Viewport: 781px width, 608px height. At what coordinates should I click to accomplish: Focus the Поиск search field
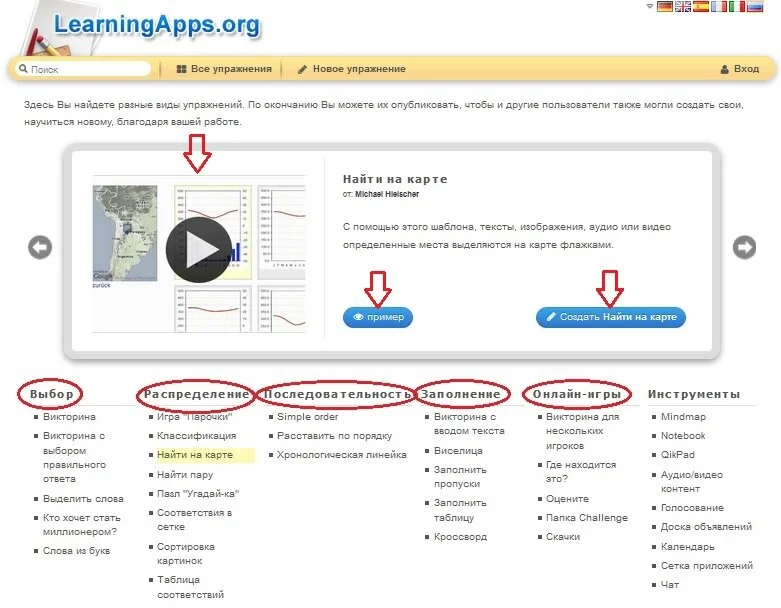(x=83, y=69)
